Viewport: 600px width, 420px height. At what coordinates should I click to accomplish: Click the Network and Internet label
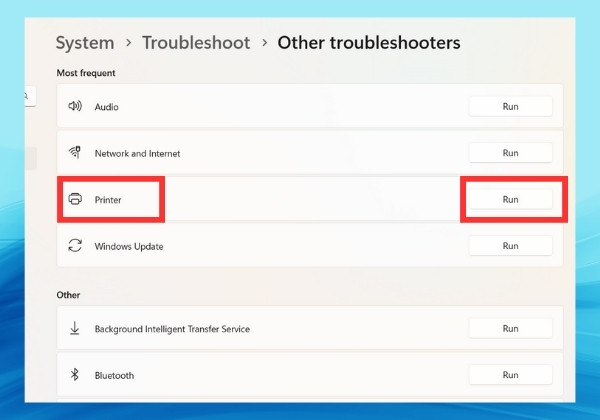click(x=137, y=153)
